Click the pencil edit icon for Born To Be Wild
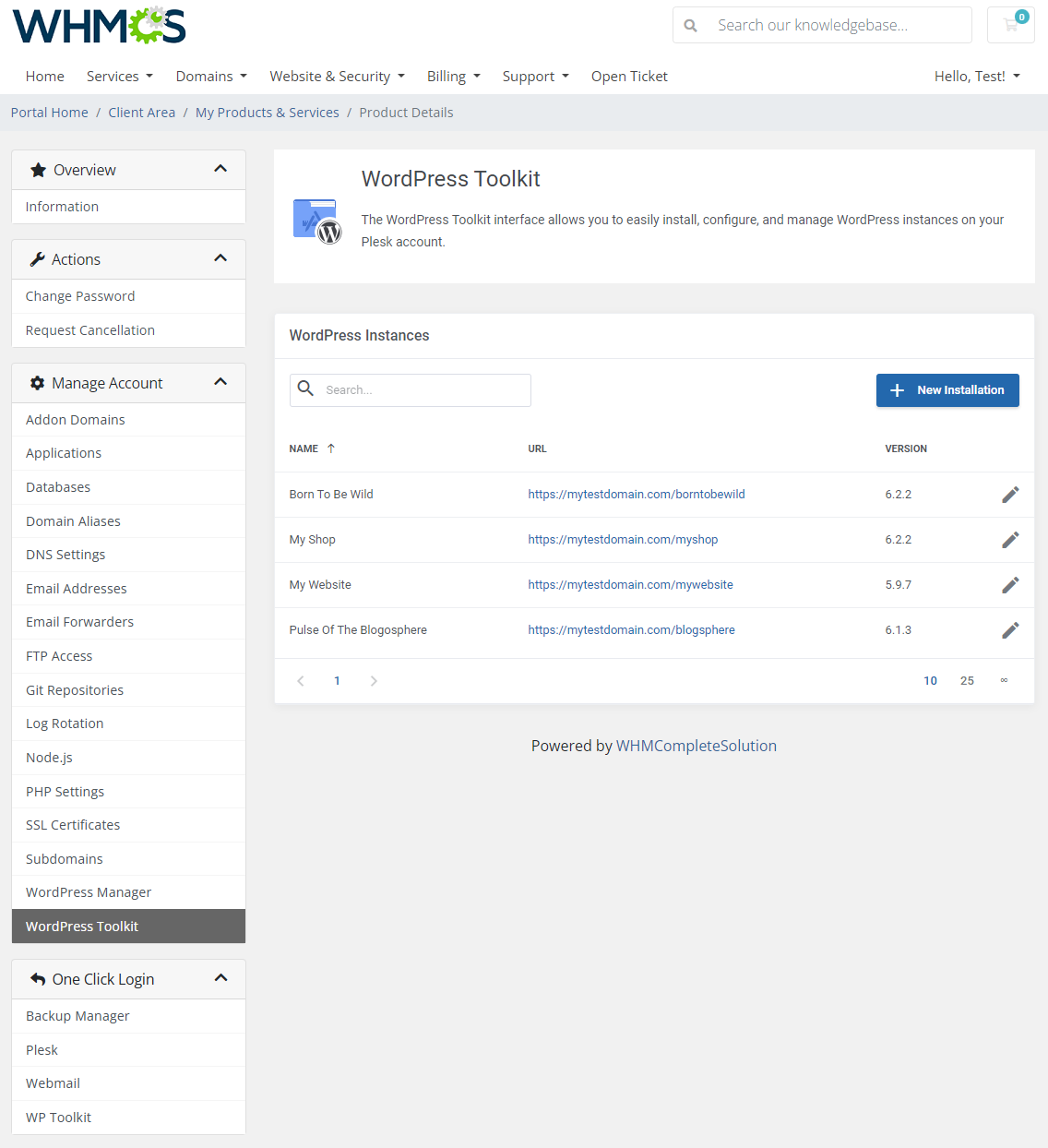Viewport: 1048px width, 1148px height. pos(1010,495)
